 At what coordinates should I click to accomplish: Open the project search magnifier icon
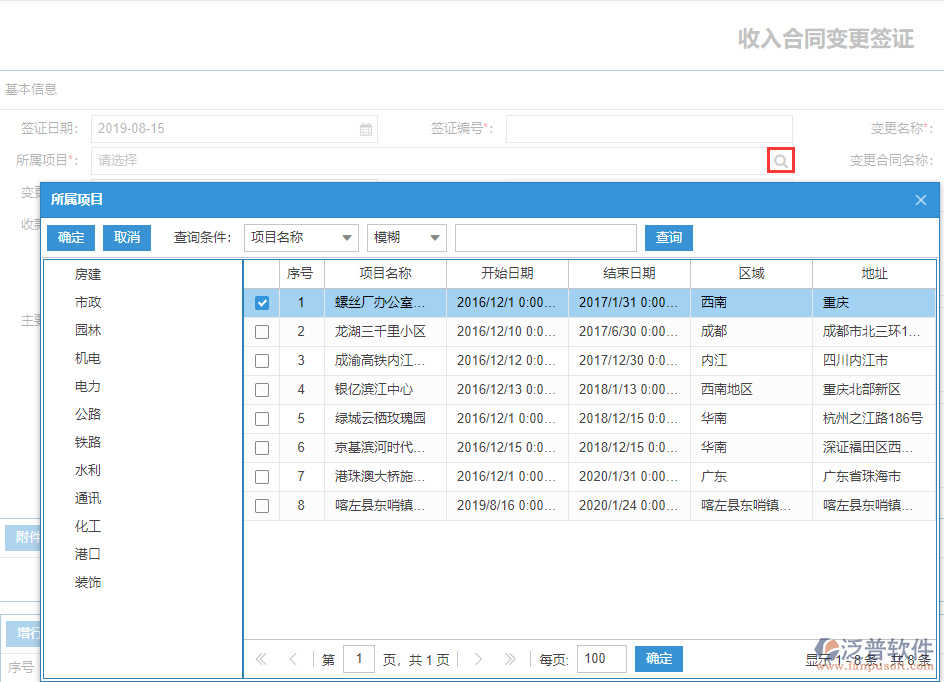click(781, 160)
